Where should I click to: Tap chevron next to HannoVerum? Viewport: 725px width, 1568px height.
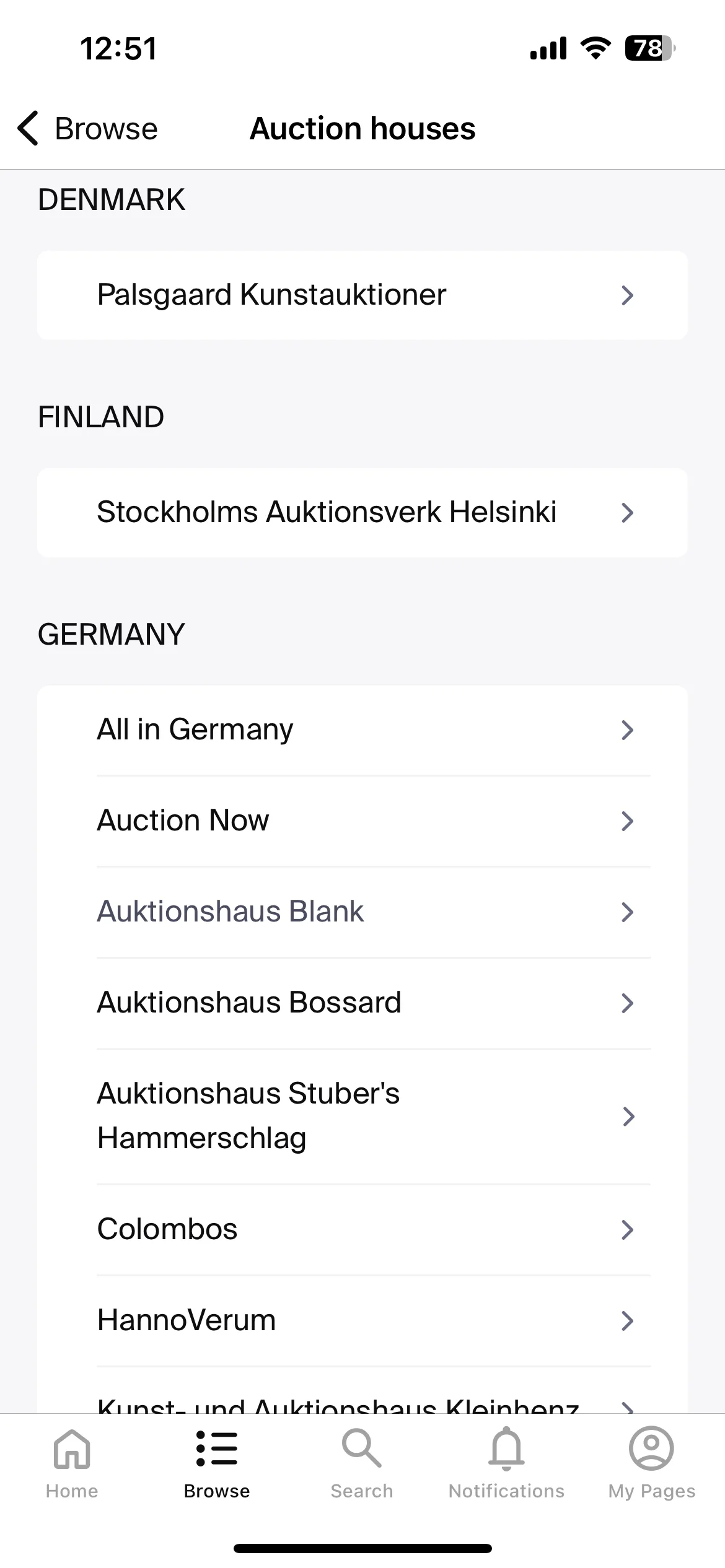coord(627,1321)
